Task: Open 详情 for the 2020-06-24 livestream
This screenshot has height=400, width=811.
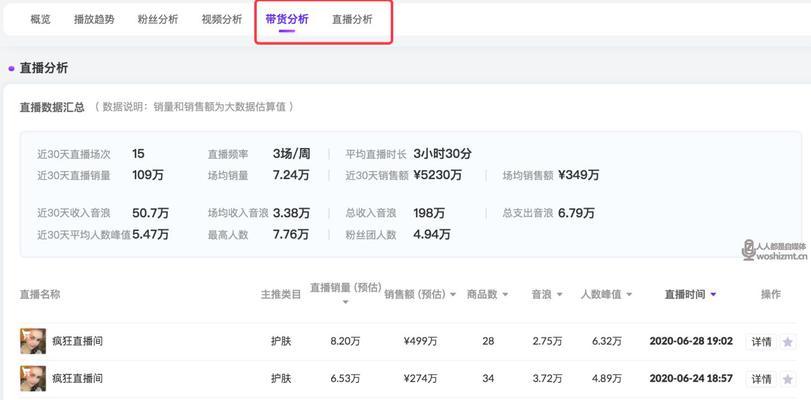Action: point(761,379)
